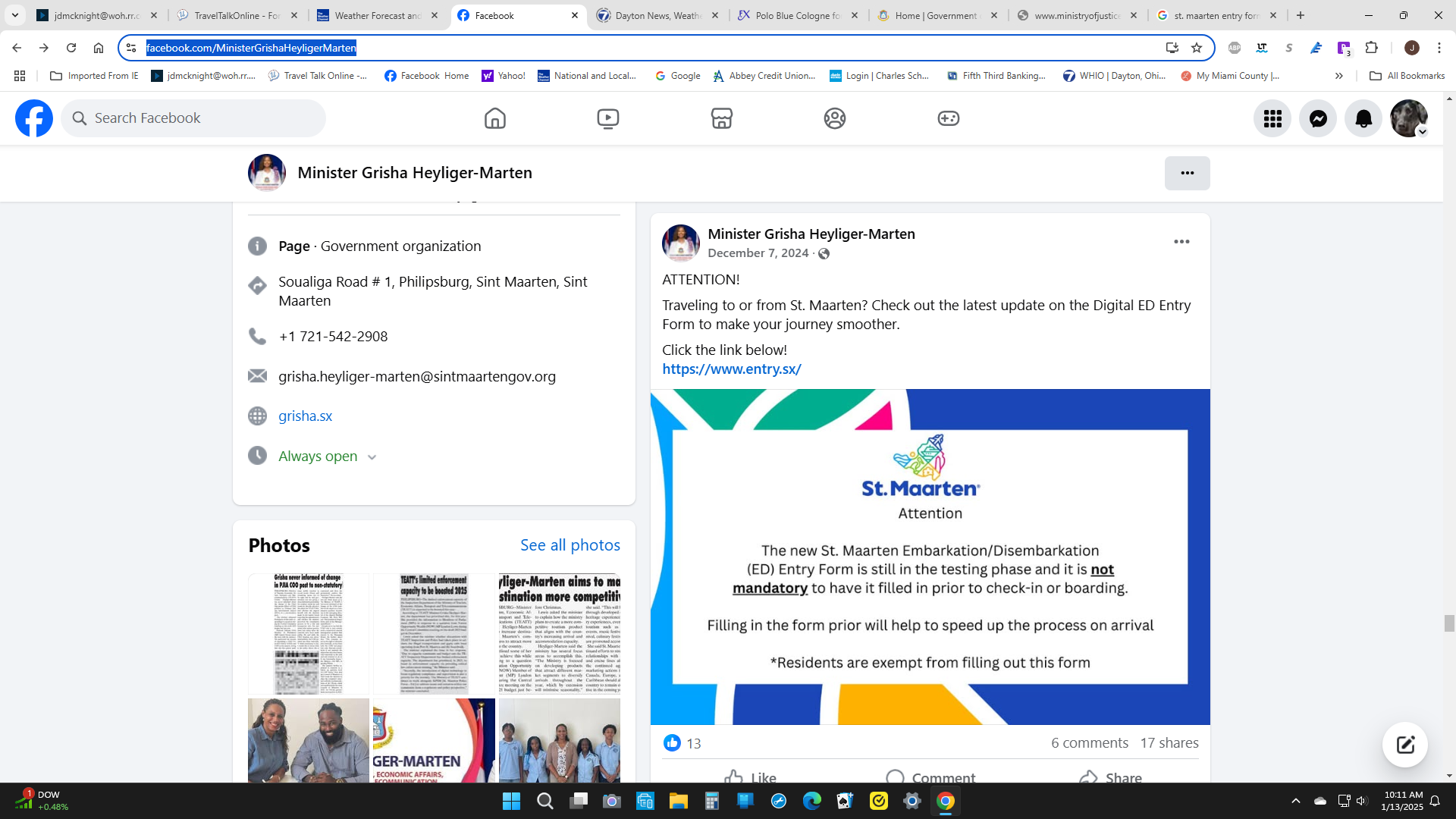Click the browser forward arrow
1456x819 pixels.
click(44, 48)
